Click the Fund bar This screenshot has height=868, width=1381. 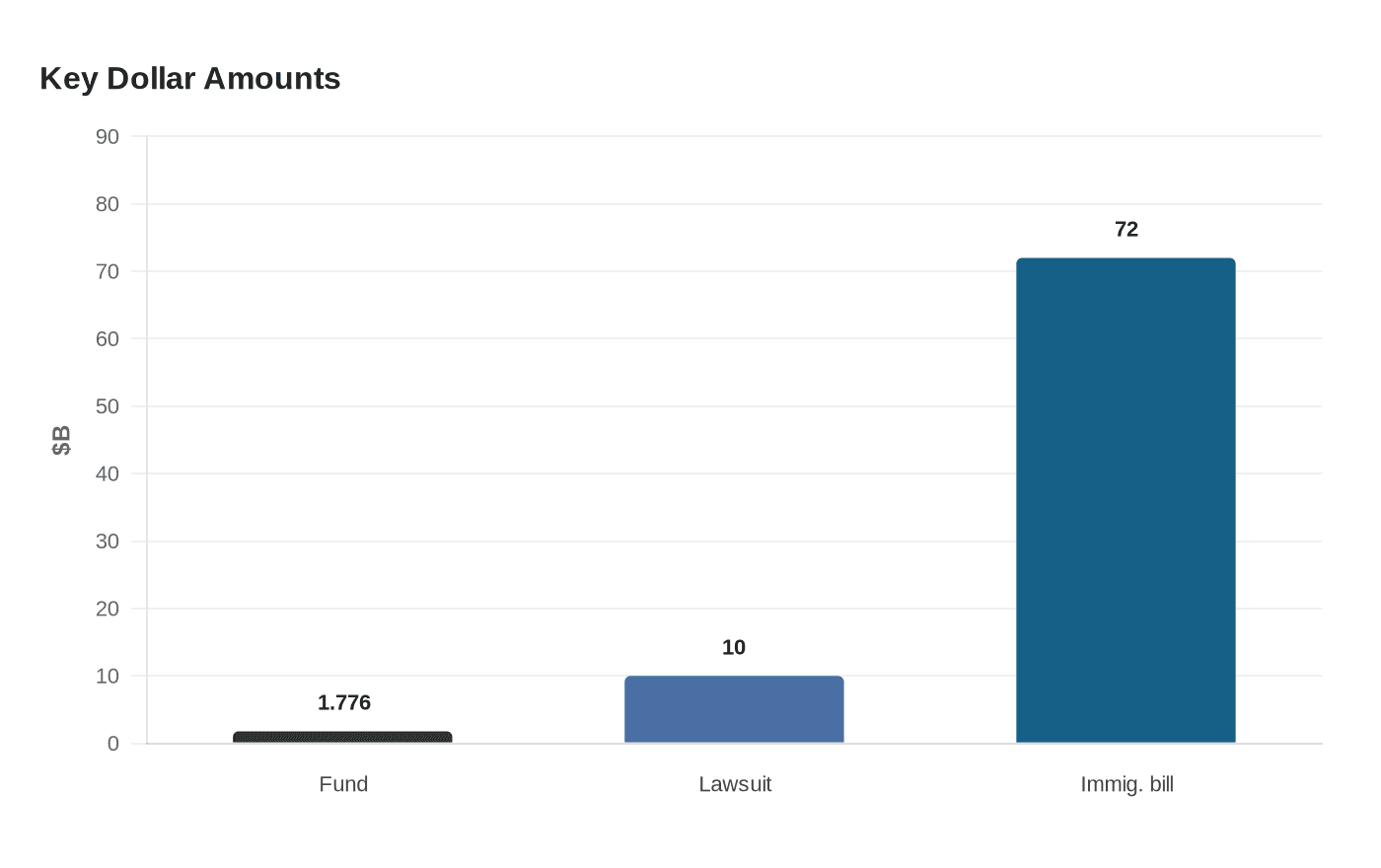pos(342,737)
